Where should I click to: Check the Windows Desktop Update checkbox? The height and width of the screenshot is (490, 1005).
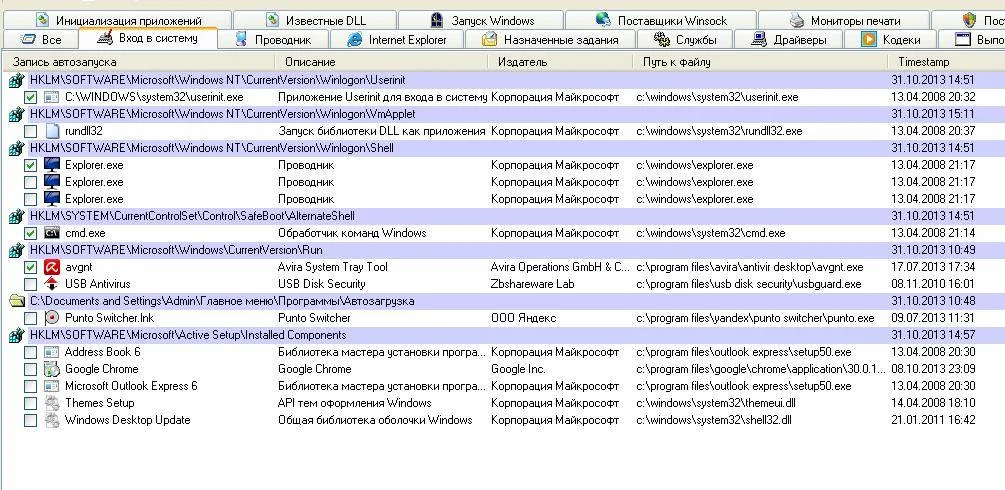[31, 421]
